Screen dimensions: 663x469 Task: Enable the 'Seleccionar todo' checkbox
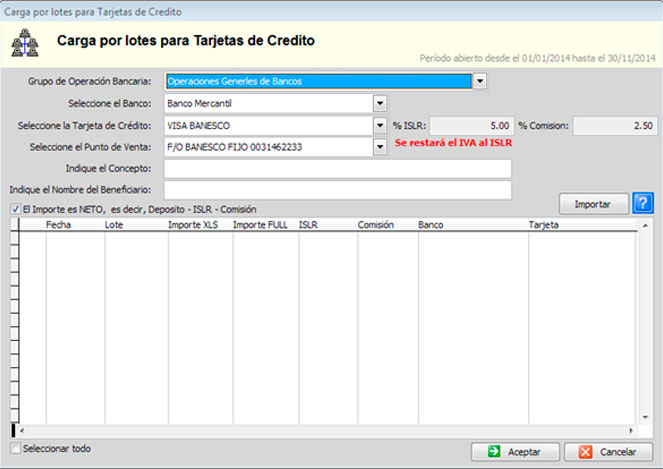[x=15, y=448]
